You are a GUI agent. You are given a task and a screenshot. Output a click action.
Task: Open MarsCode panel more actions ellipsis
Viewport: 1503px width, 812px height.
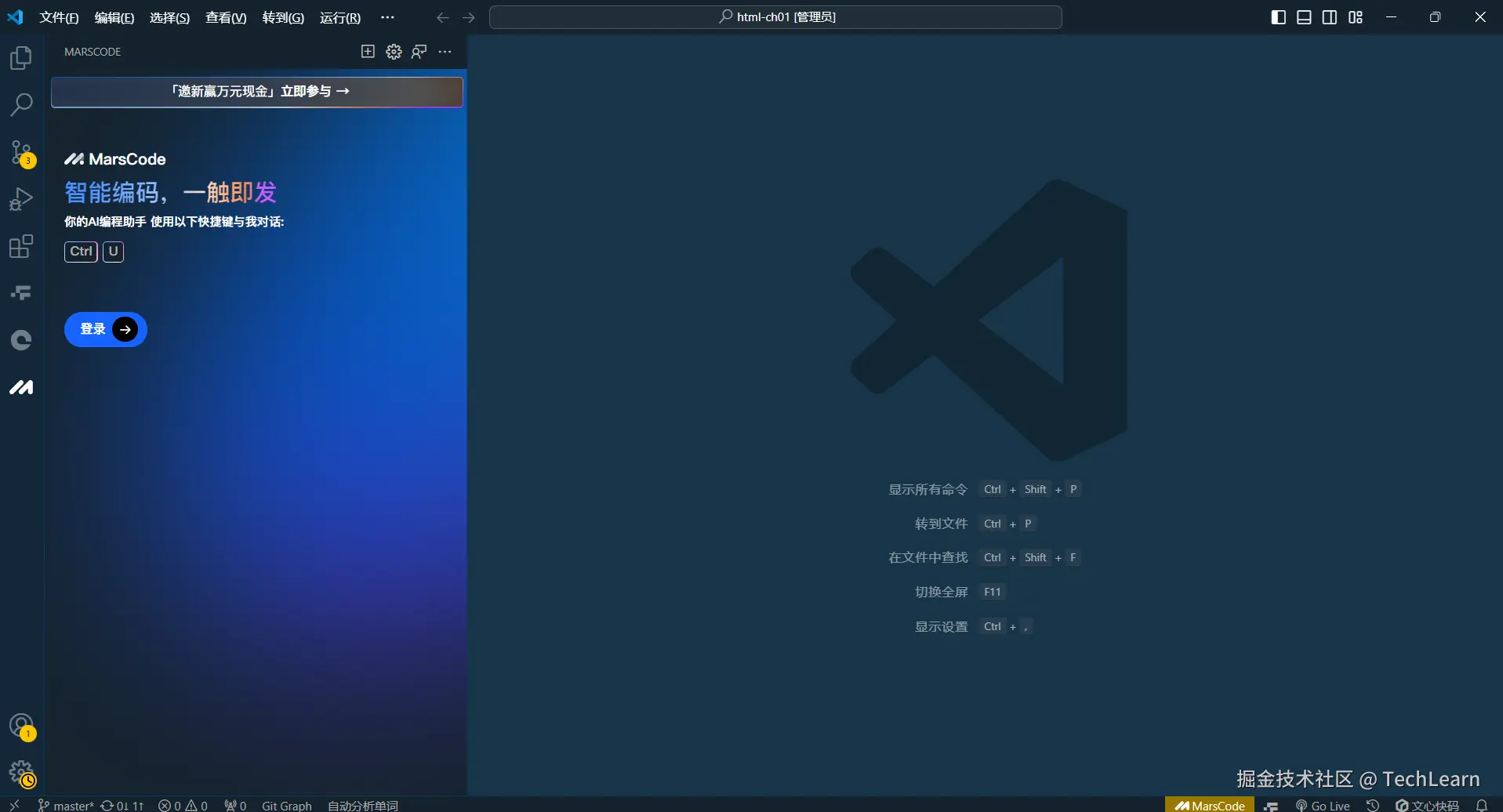(x=445, y=52)
